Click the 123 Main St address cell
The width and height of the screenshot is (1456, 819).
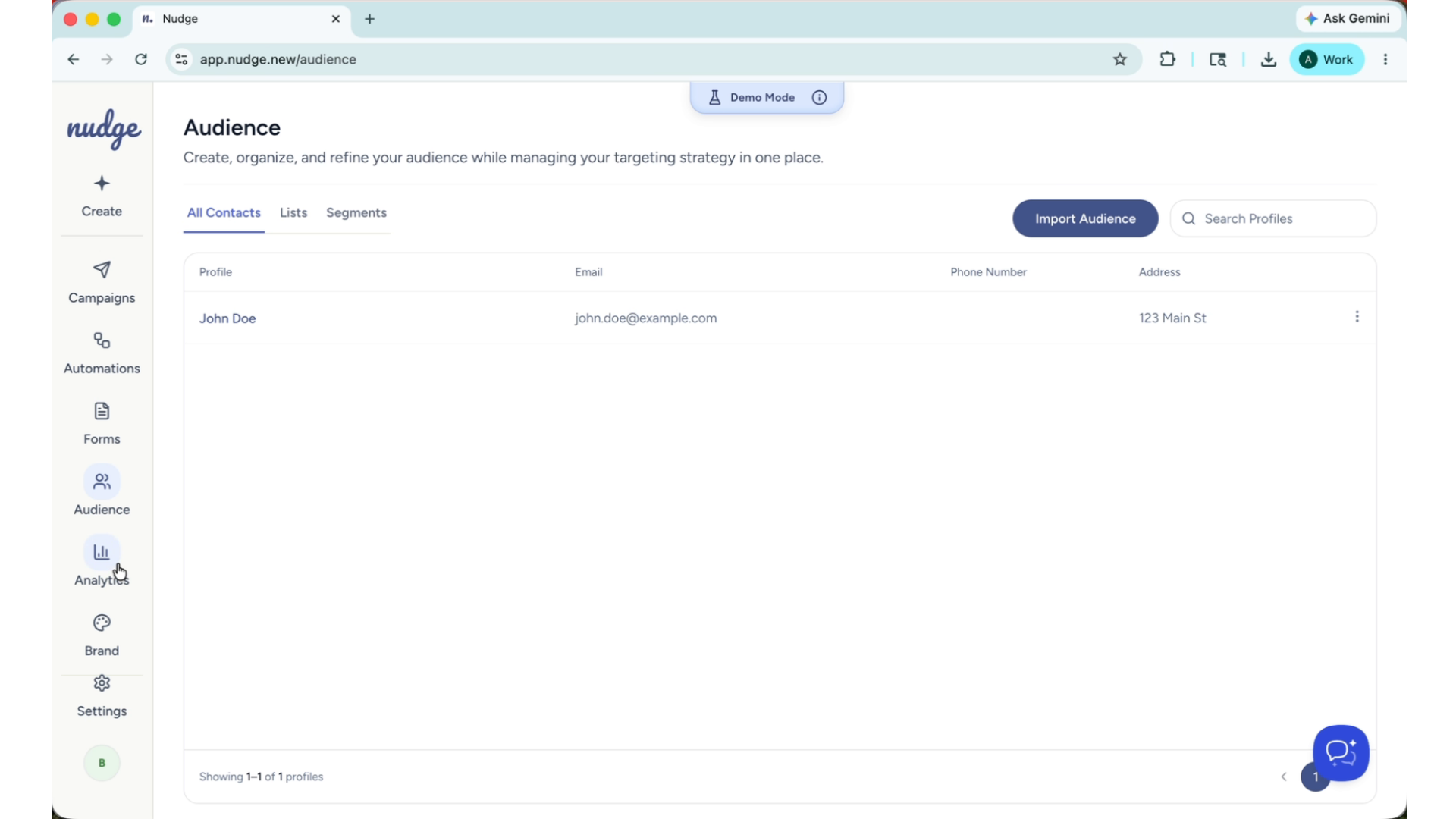click(x=1172, y=318)
